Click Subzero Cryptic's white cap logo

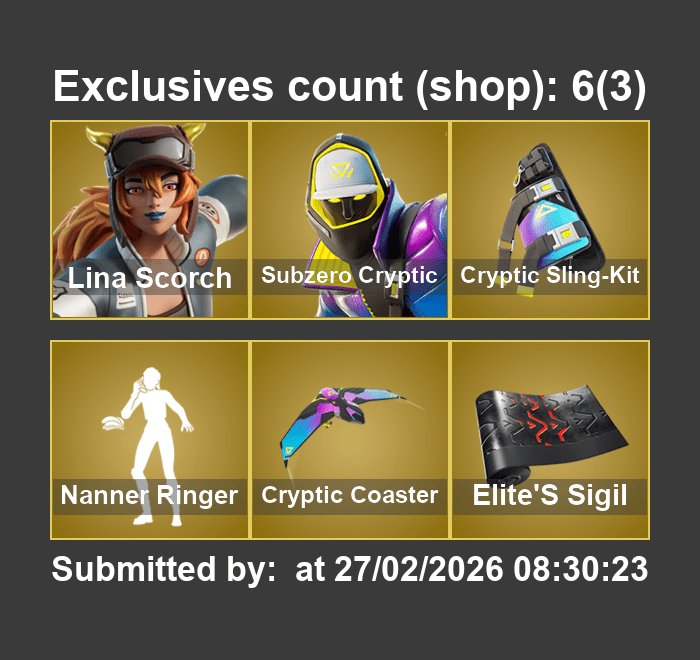pos(343,171)
